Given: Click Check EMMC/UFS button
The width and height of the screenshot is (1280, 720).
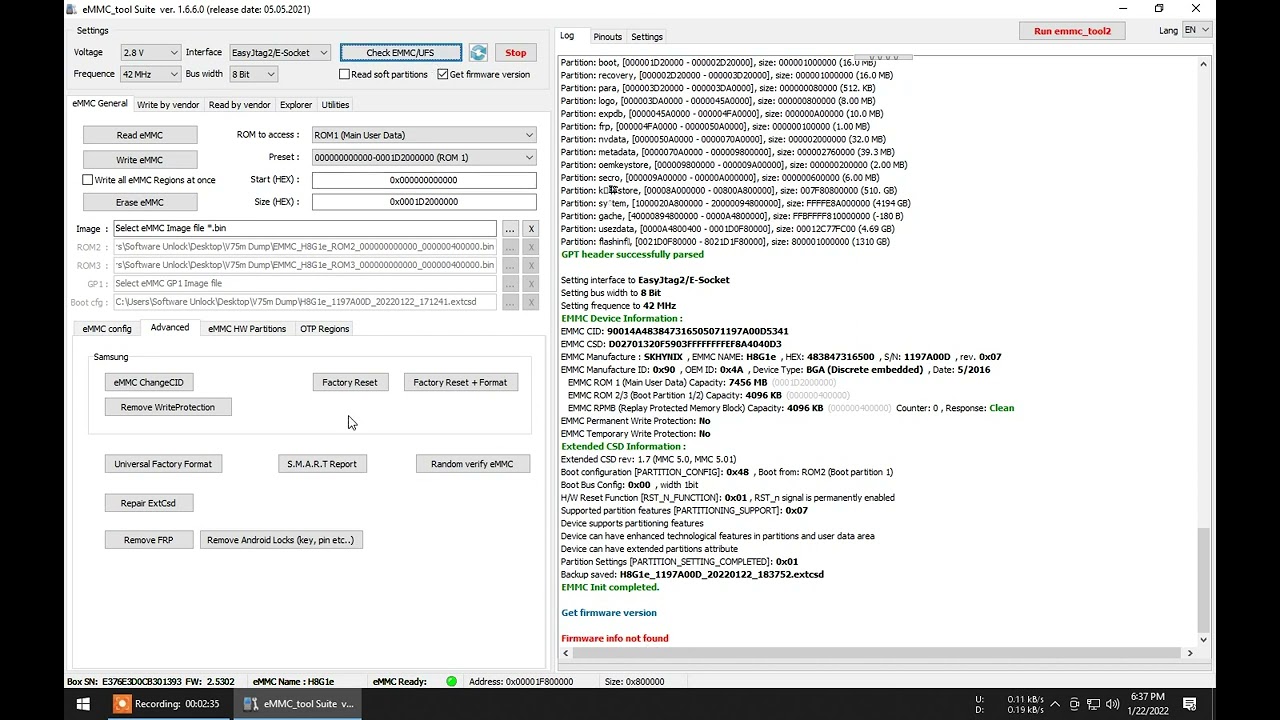Looking at the screenshot, I should click(x=401, y=53).
